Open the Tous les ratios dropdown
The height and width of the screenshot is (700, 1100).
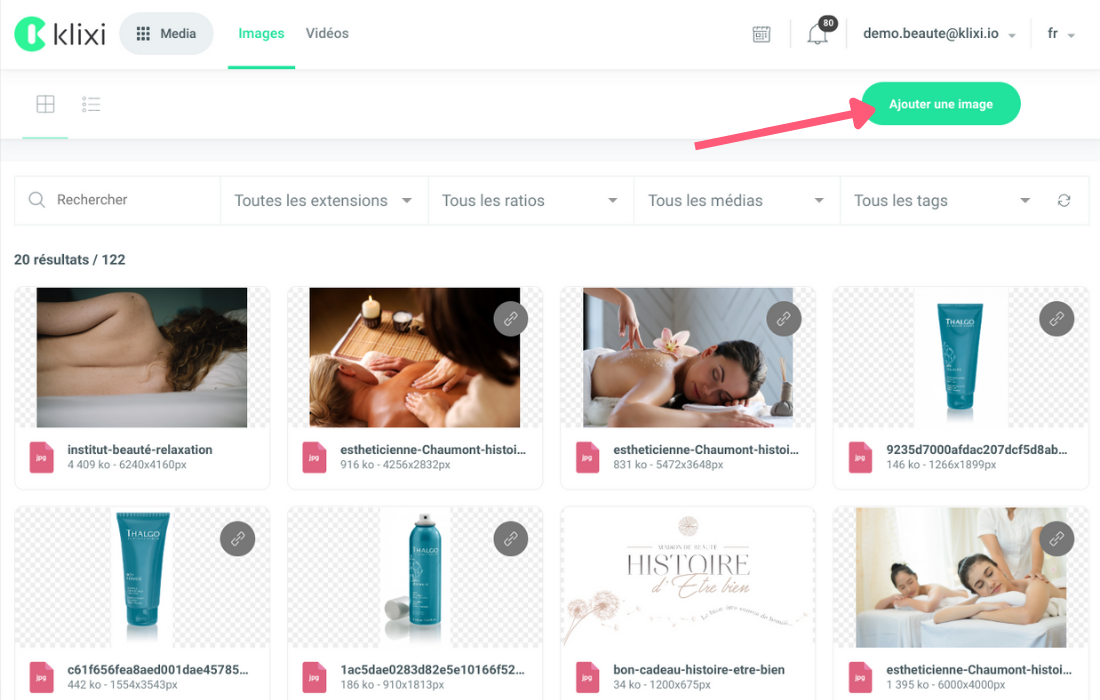530,201
